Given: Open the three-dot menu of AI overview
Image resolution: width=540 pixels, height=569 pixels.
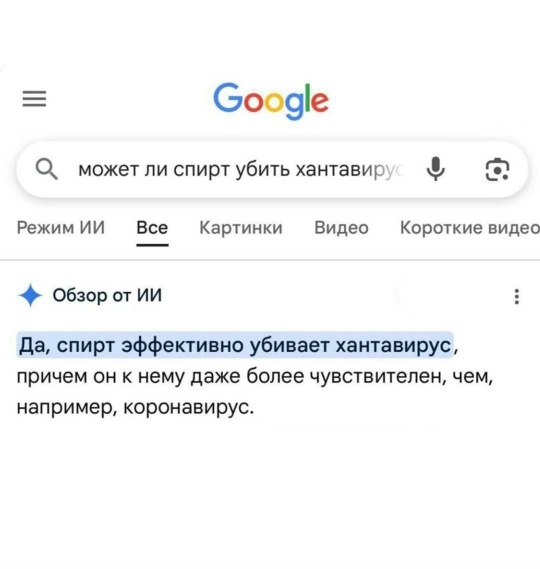Looking at the screenshot, I should (517, 296).
